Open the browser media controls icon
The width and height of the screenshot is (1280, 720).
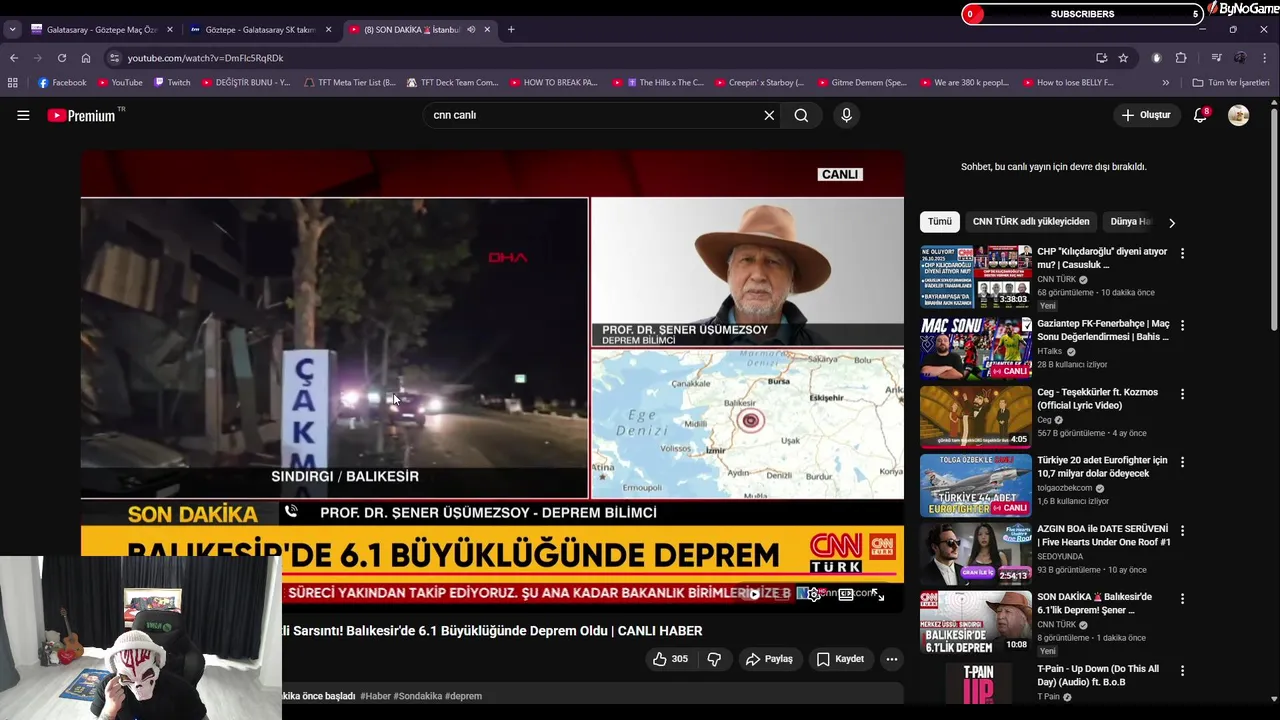(x=1216, y=58)
